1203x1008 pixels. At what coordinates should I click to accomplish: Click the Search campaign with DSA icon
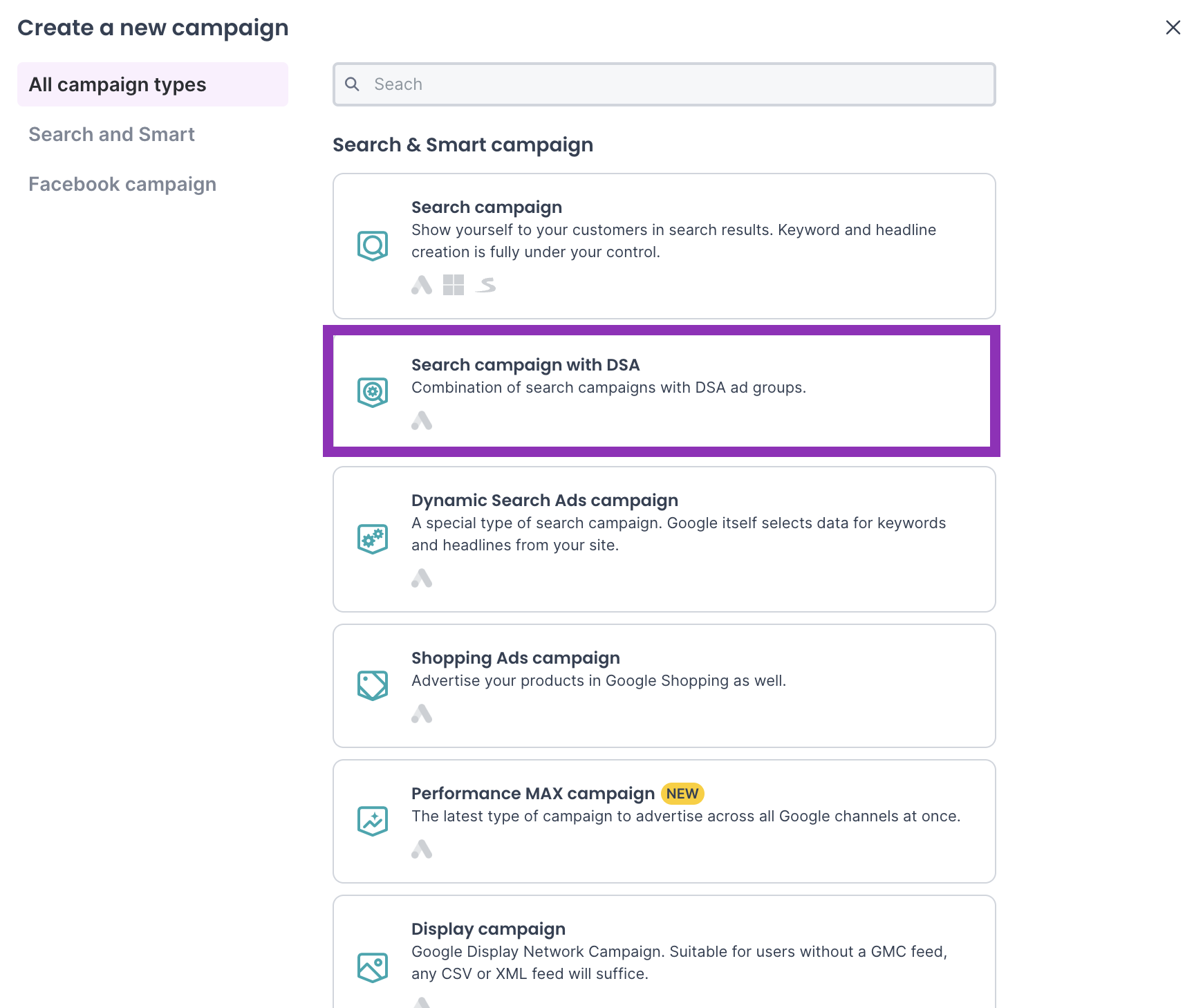[373, 392]
